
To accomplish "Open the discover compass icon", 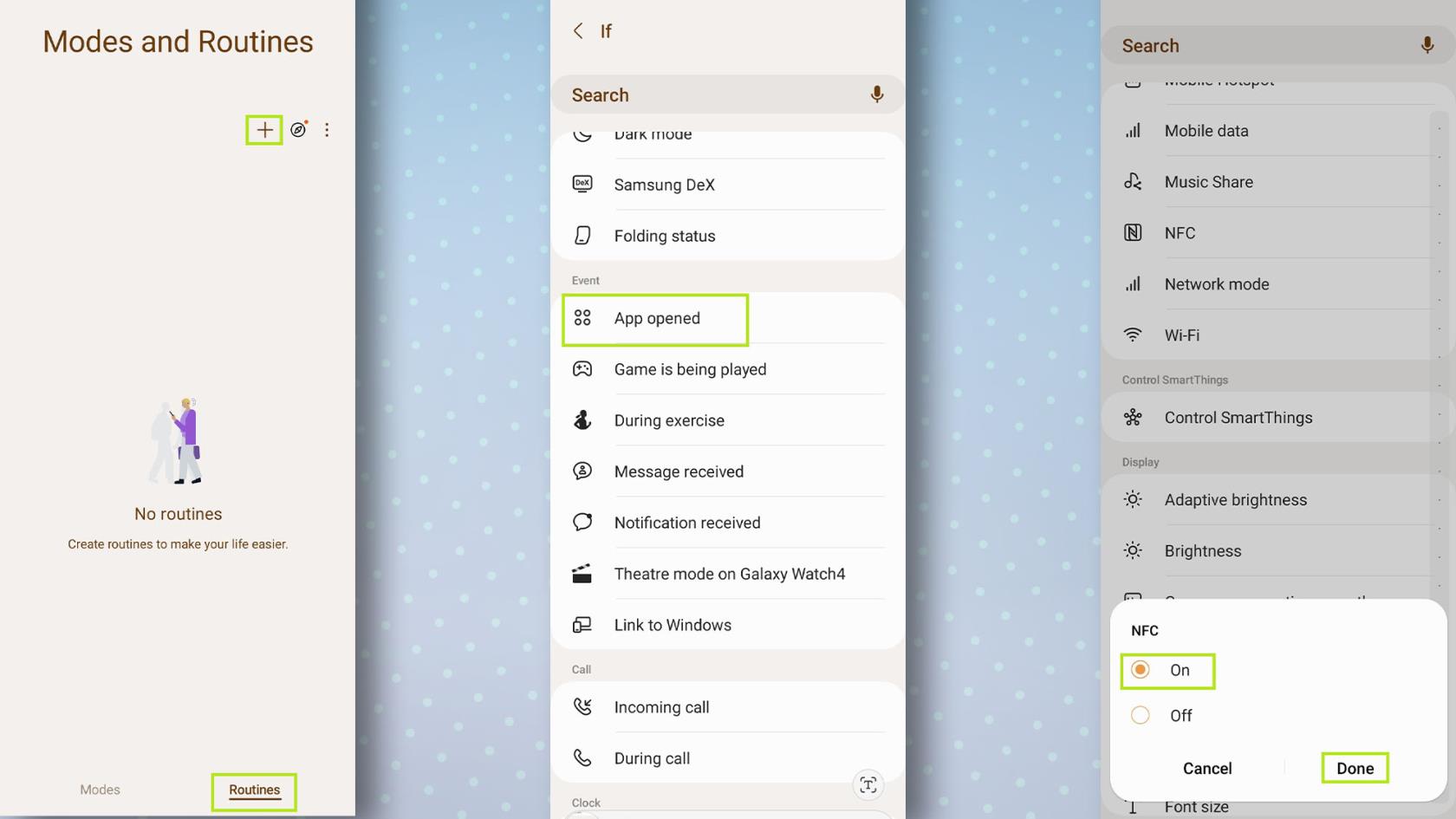I will pos(299,129).
